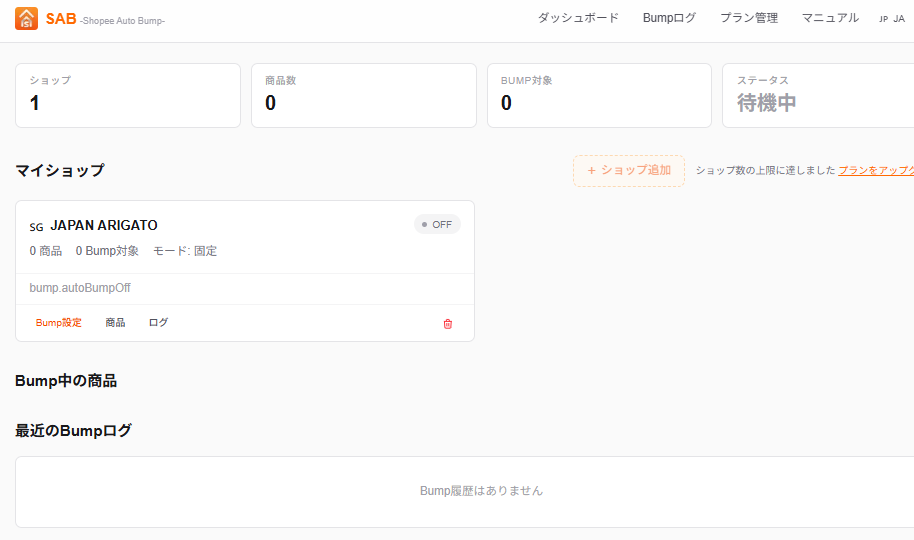The width and height of the screenshot is (914, 540).
Task: Select the JAPAN ARIGATO shop name
Action: [104, 225]
